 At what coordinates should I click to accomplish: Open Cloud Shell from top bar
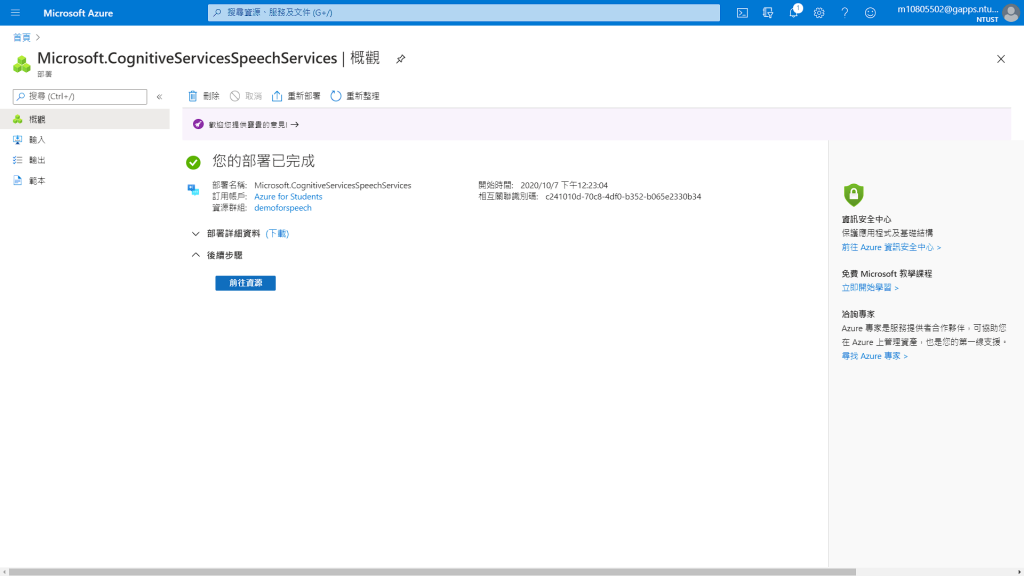click(x=743, y=12)
